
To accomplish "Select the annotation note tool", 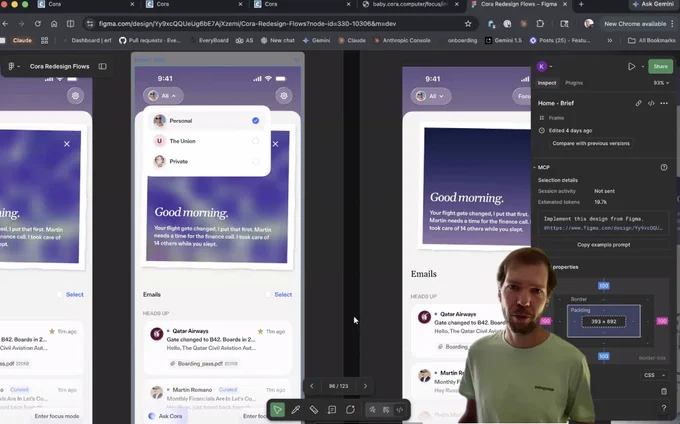I will (x=332, y=410).
